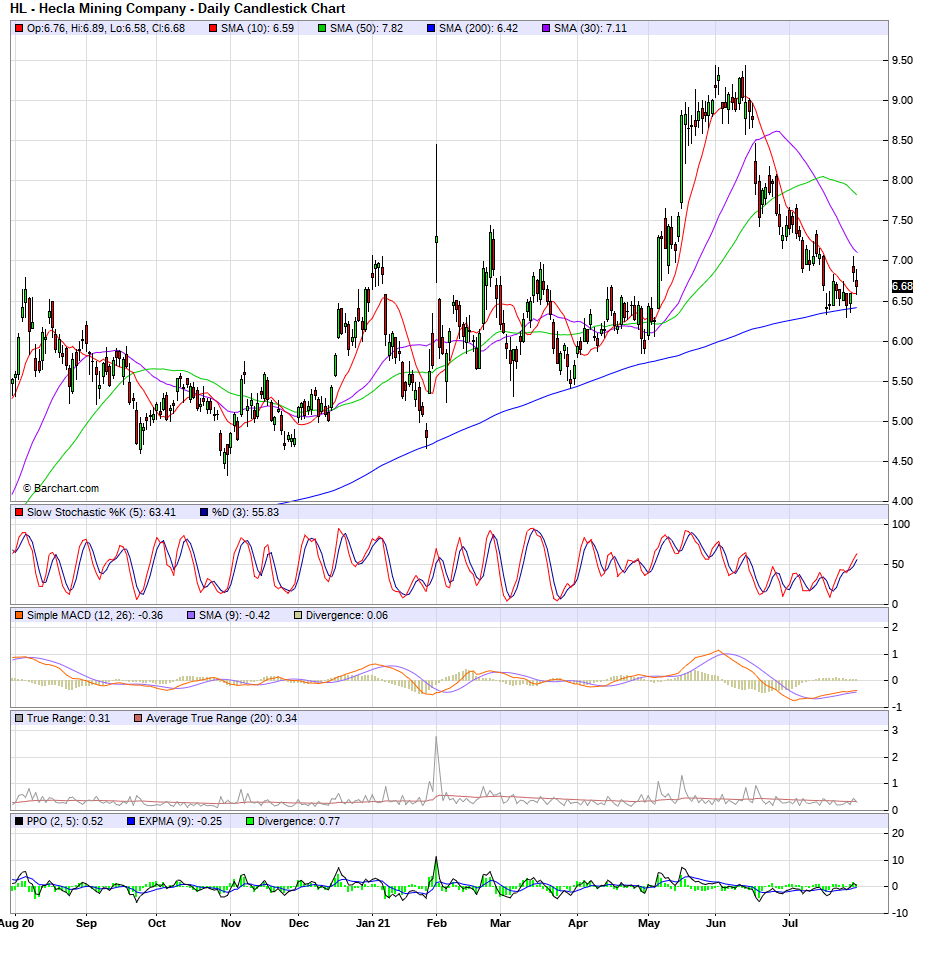Click the 9.50 price axis label

point(902,60)
